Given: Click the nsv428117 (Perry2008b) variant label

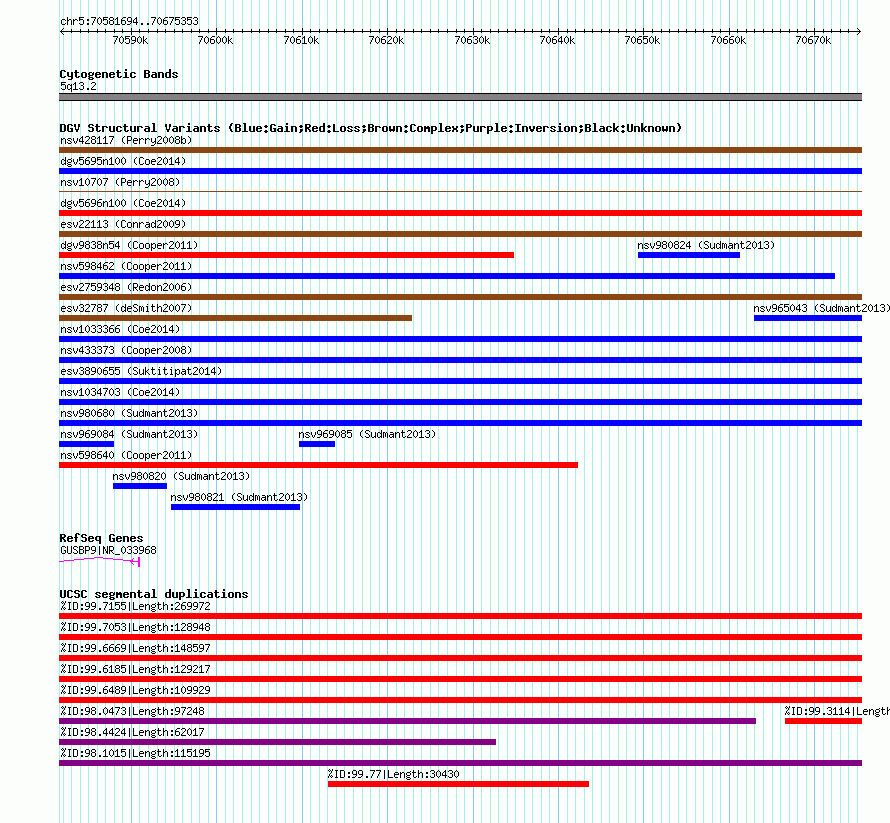Looking at the screenshot, I should click(x=126, y=140).
